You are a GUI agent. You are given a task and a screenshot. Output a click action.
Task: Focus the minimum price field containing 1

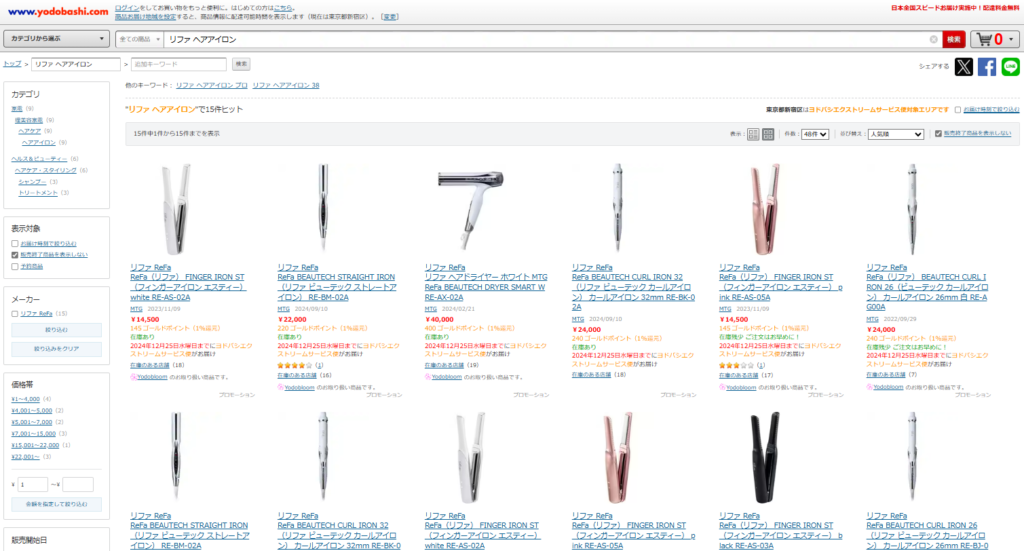click(x=33, y=484)
